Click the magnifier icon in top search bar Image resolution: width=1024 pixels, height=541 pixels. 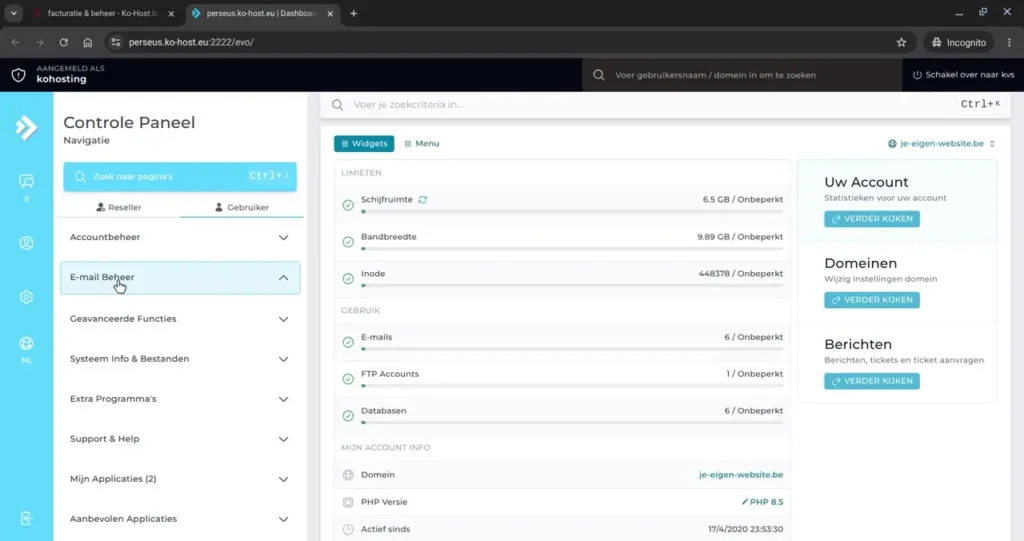pyautogui.click(x=599, y=75)
